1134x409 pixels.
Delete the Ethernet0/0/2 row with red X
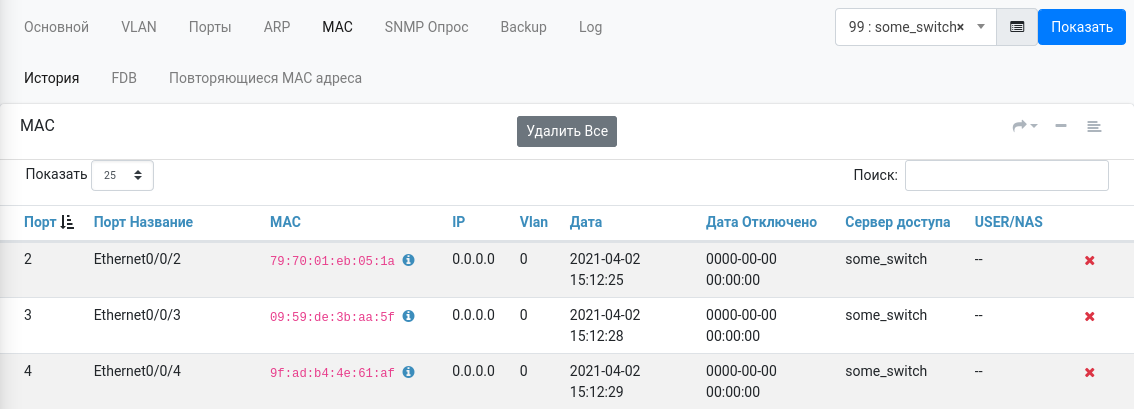point(1090,261)
